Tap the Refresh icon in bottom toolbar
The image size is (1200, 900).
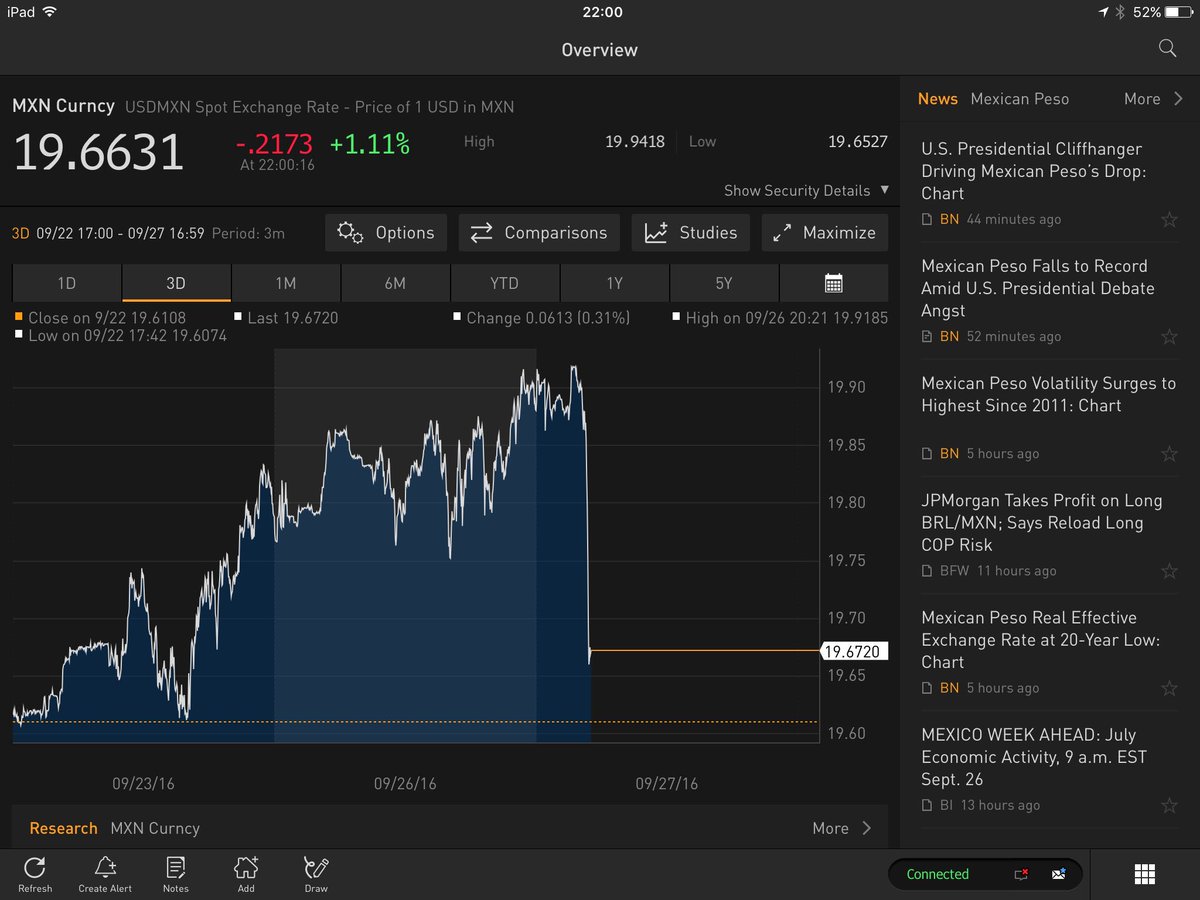click(x=35, y=873)
